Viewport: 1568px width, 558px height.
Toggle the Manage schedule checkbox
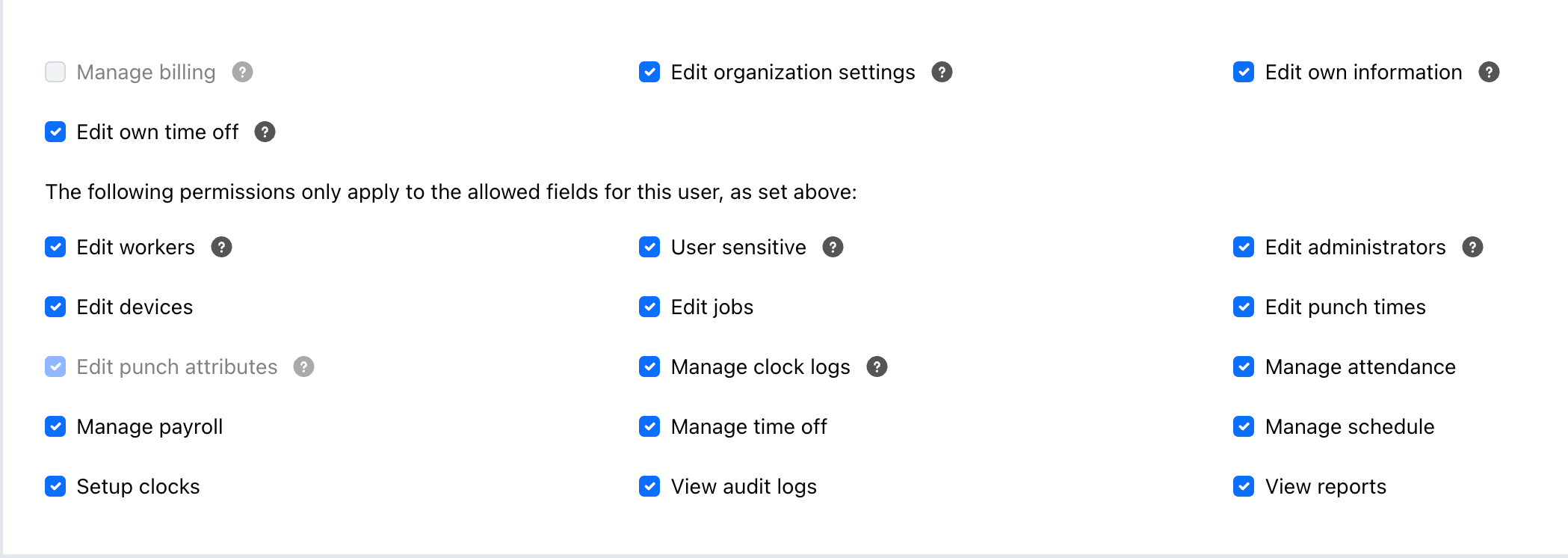click(1244, 426)
